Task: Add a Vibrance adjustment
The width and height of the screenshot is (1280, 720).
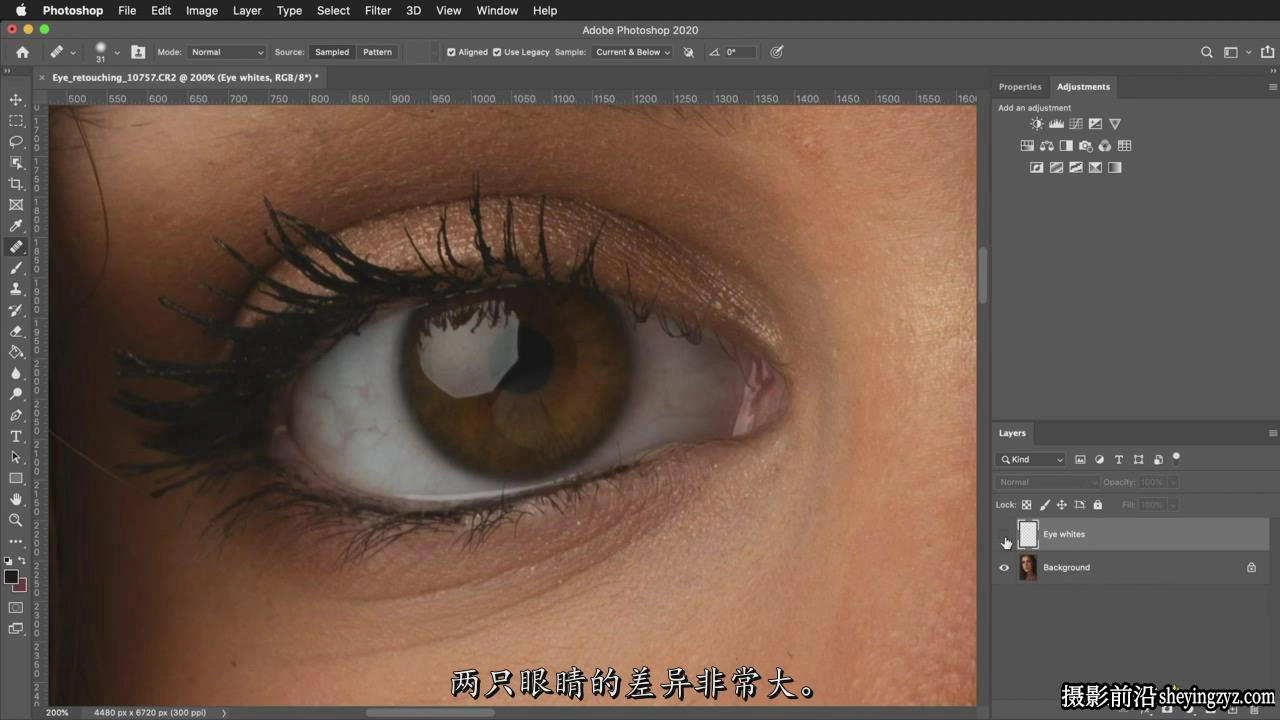Action: pyautogui.click(x=1115, y=124)
